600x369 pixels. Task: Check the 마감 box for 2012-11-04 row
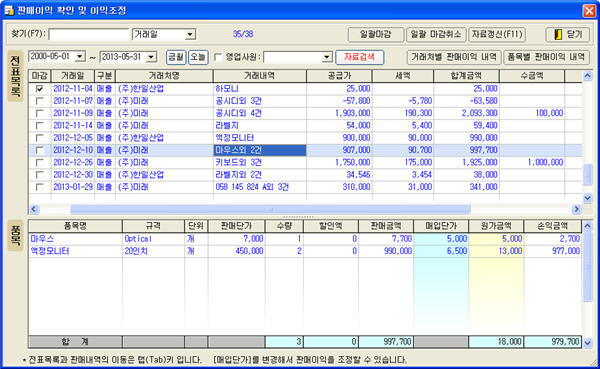click(39, 89)
